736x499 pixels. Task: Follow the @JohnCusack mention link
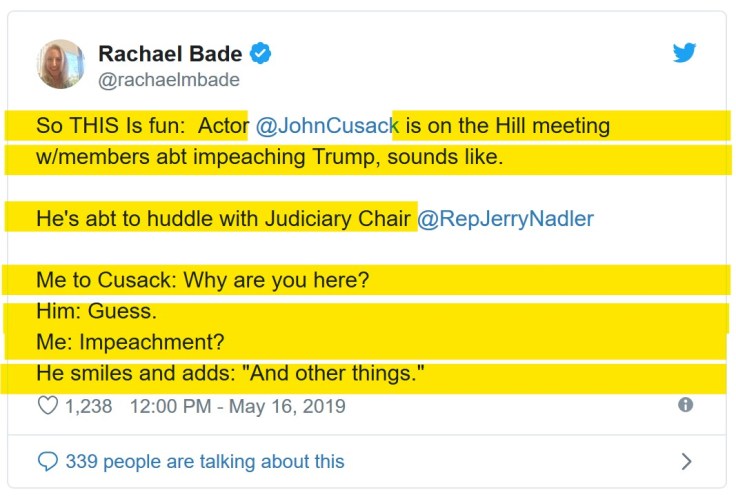tap(327, 127)
